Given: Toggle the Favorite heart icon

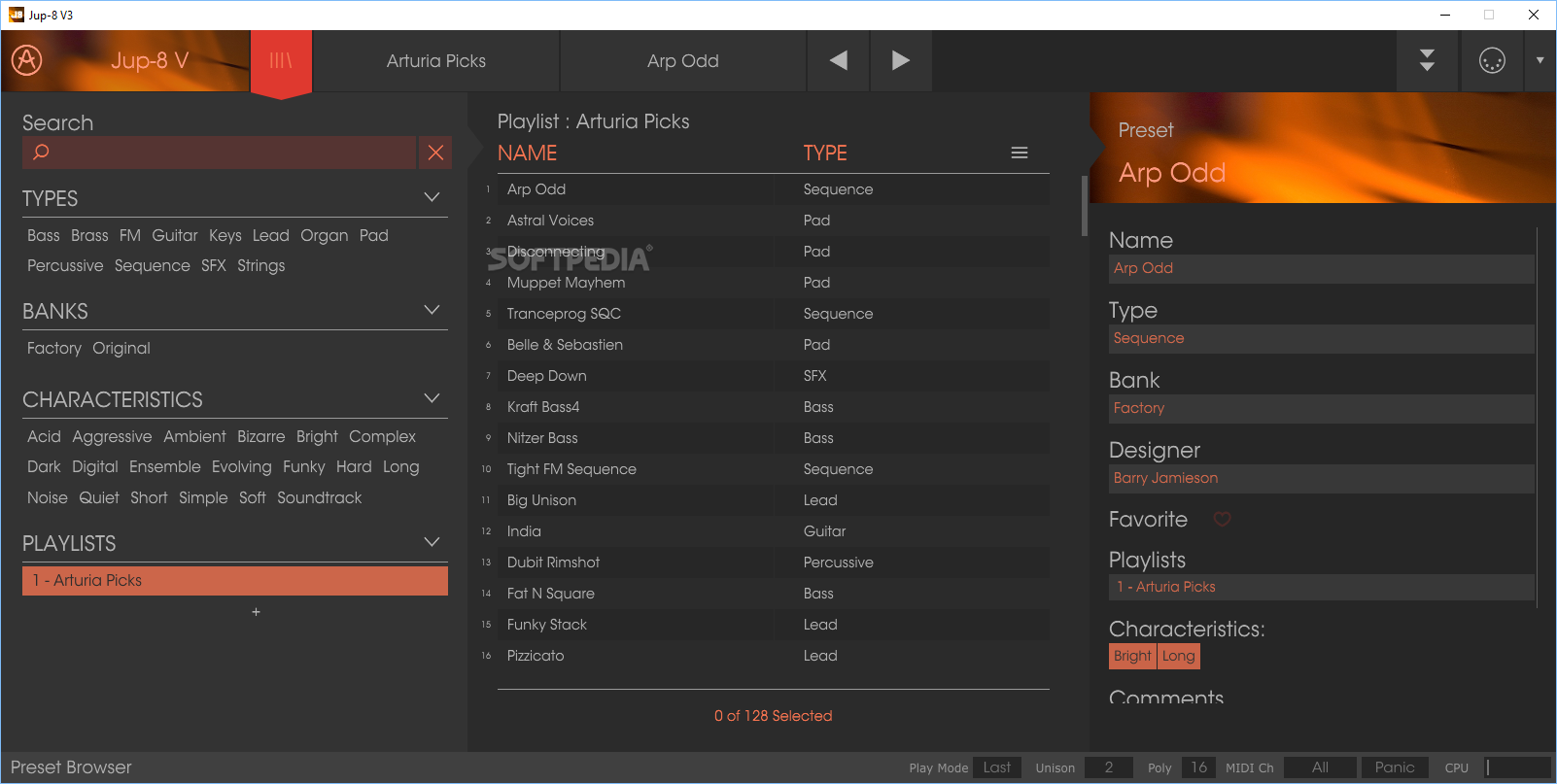Looking at the screenshot, I should coord(1223,520).
